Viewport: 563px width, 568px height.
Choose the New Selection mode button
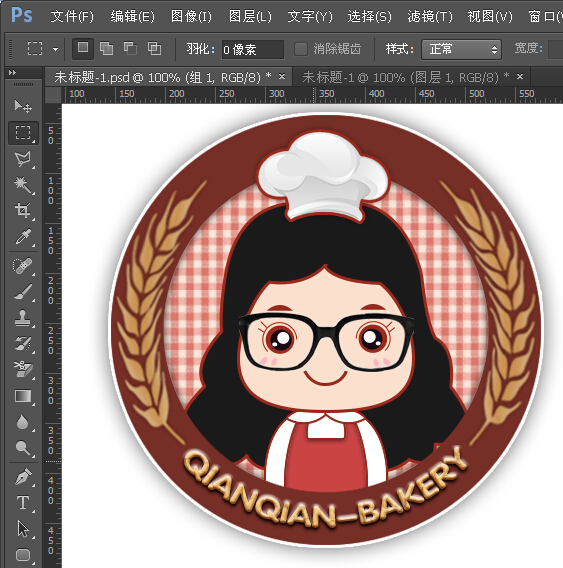(x=83, y=48)
